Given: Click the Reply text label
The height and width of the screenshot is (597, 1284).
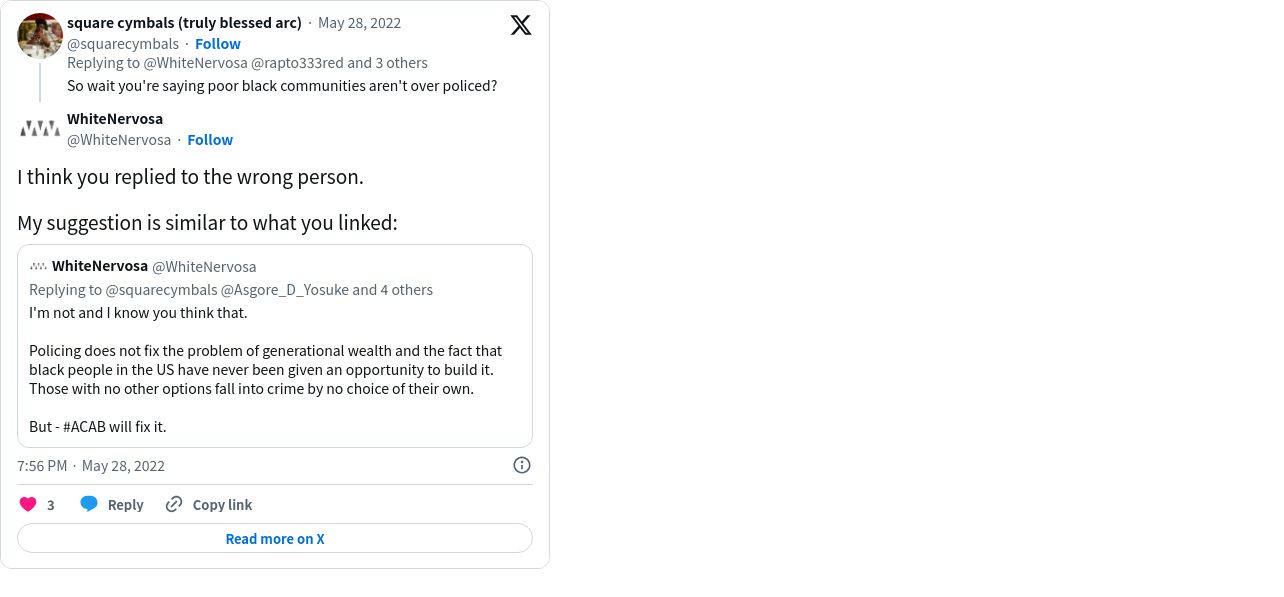Looking at the screenshot, I should (x=125, y=504).
